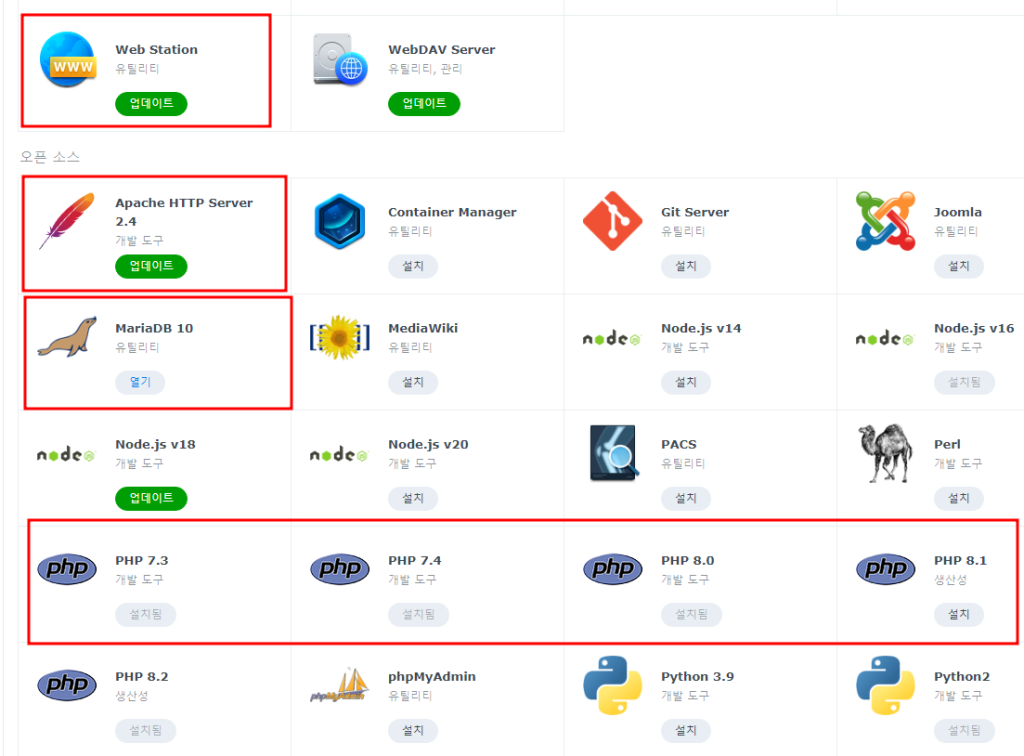Click the PHP 8.1 title text
Image resolution: width=1024 pixels, height=756 pixels.
(961, 561)
